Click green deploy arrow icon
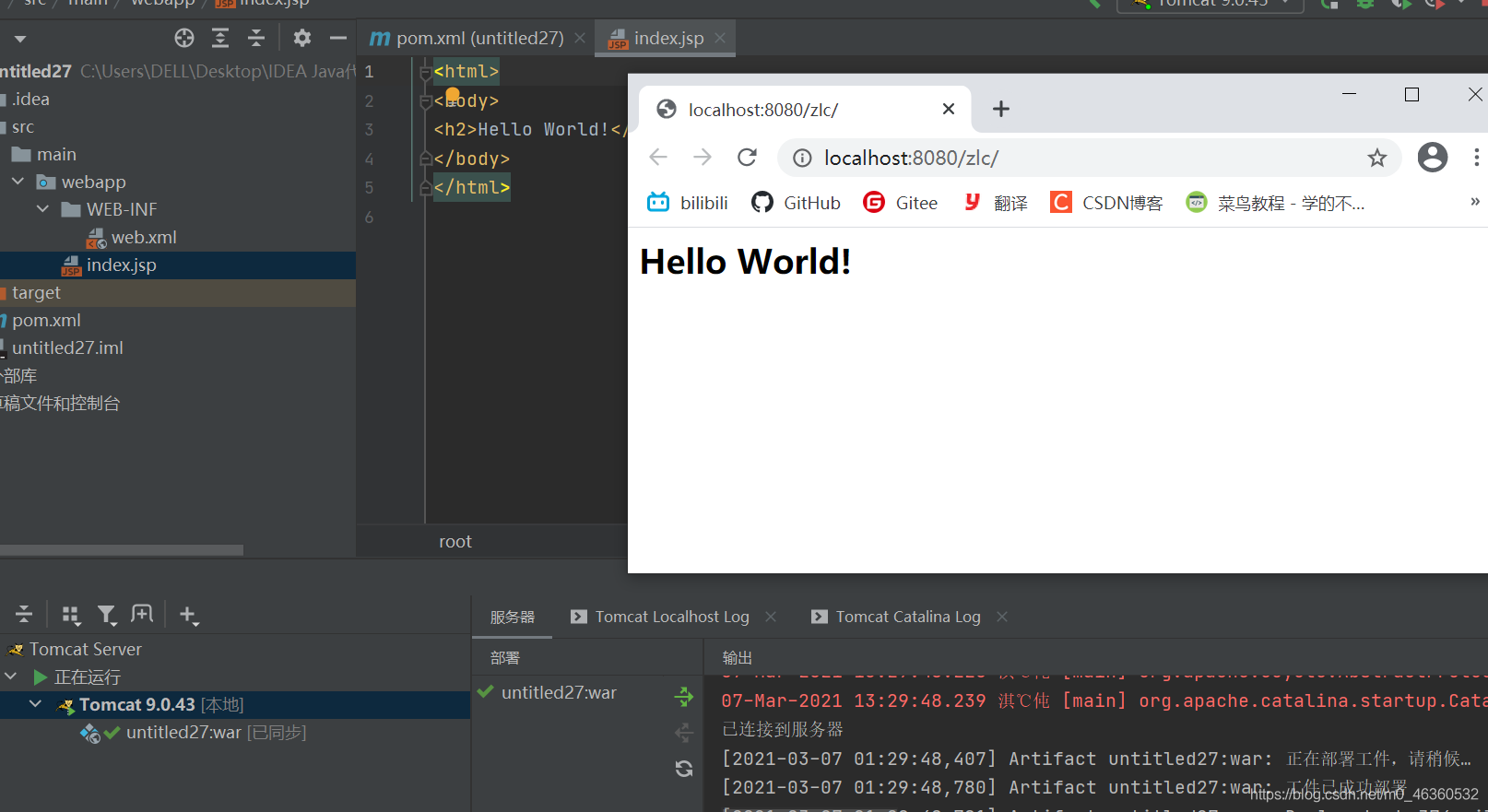Viewport: 1488px width, 812px height. point(684,697)
